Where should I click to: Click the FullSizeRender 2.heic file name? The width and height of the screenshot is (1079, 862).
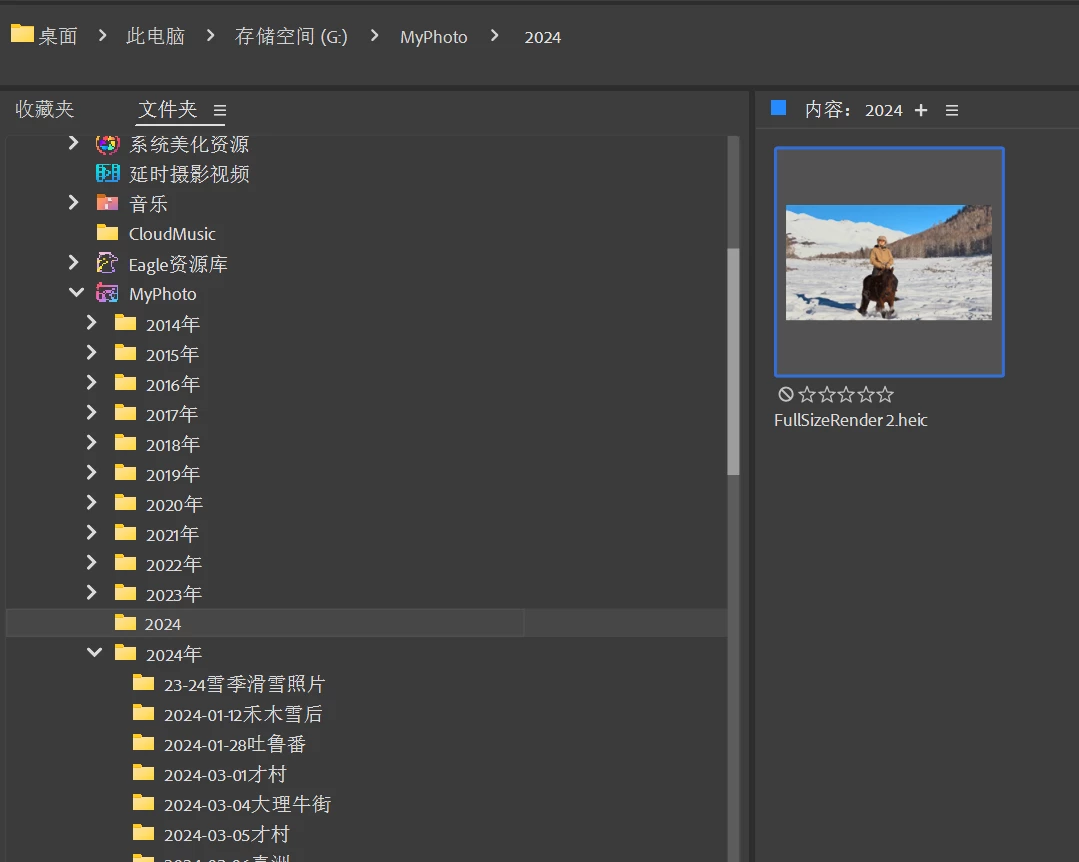(851, 420)
